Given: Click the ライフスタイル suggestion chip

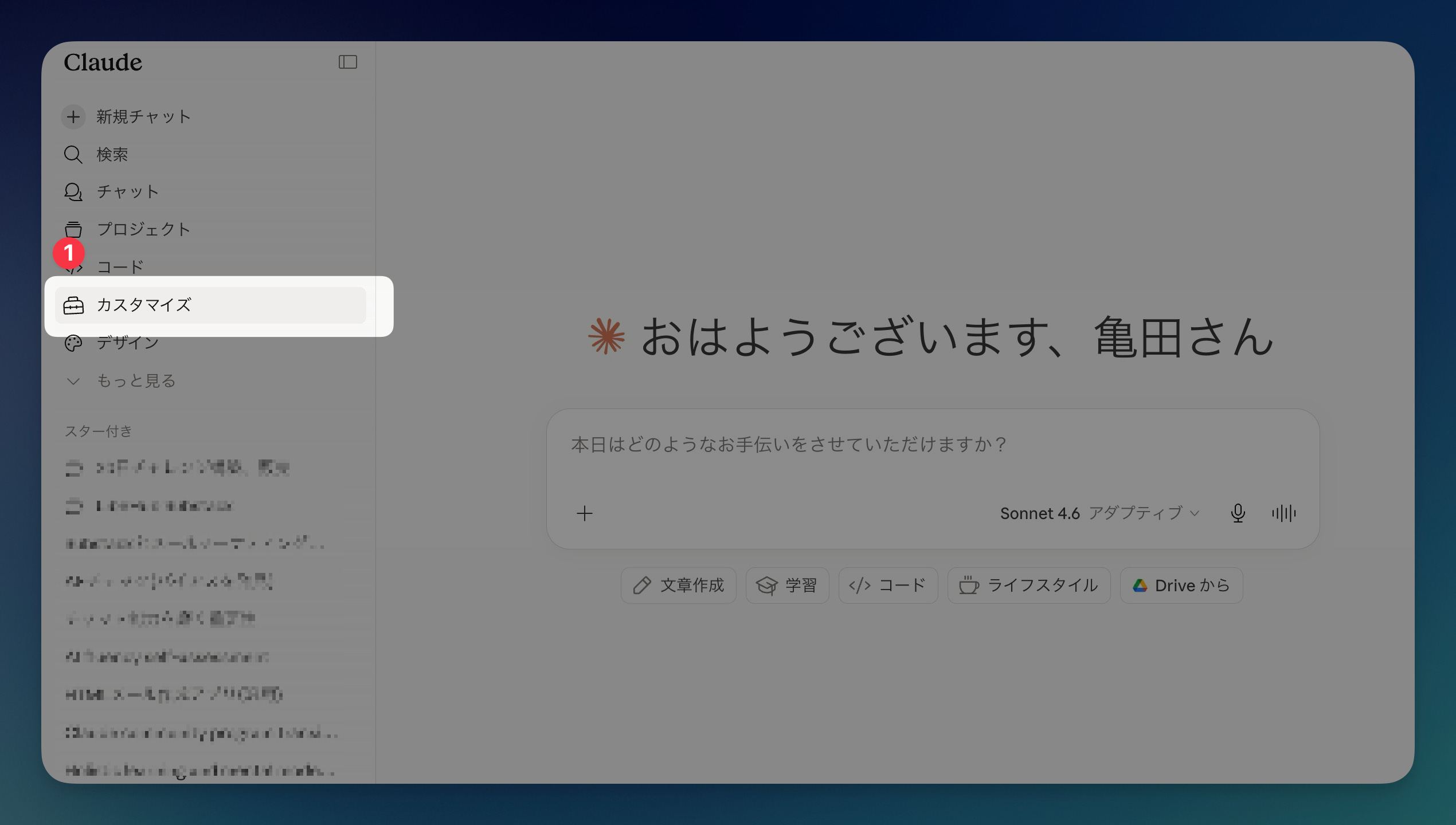Looking at the screenshot, I should [x=1029, y=586].
